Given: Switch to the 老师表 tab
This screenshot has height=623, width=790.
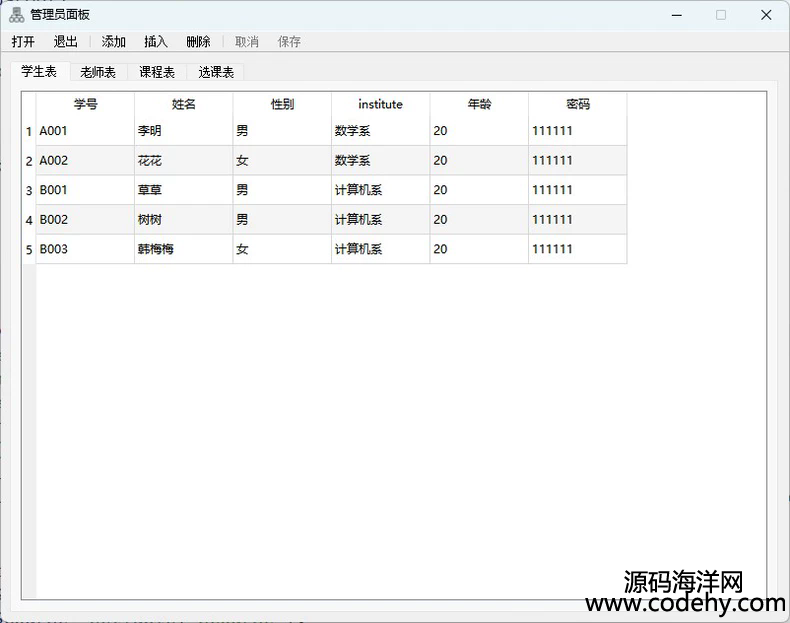Looking at the screenshot, I should [98, 73].
